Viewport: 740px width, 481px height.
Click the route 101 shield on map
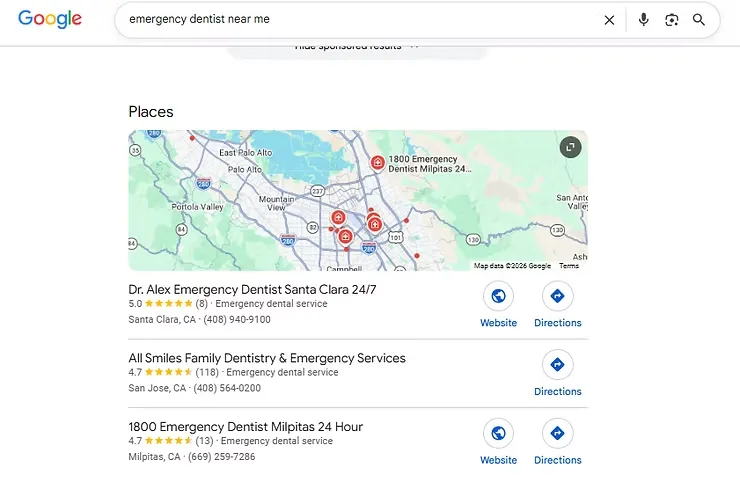click(x=395, y=237)
